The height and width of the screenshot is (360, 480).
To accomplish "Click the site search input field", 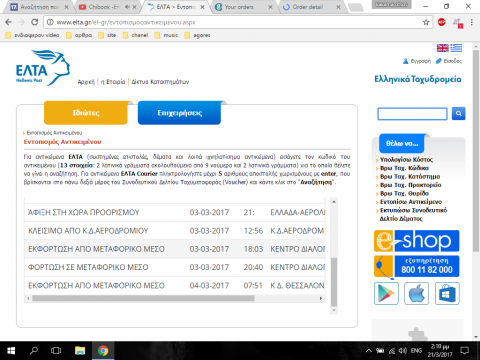I will [412, 114].
